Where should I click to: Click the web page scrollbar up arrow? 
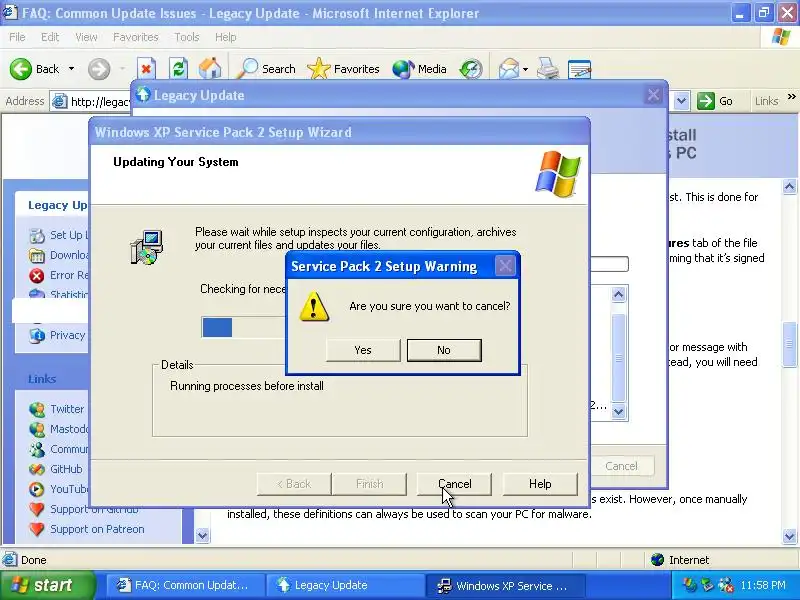[789, 187]
